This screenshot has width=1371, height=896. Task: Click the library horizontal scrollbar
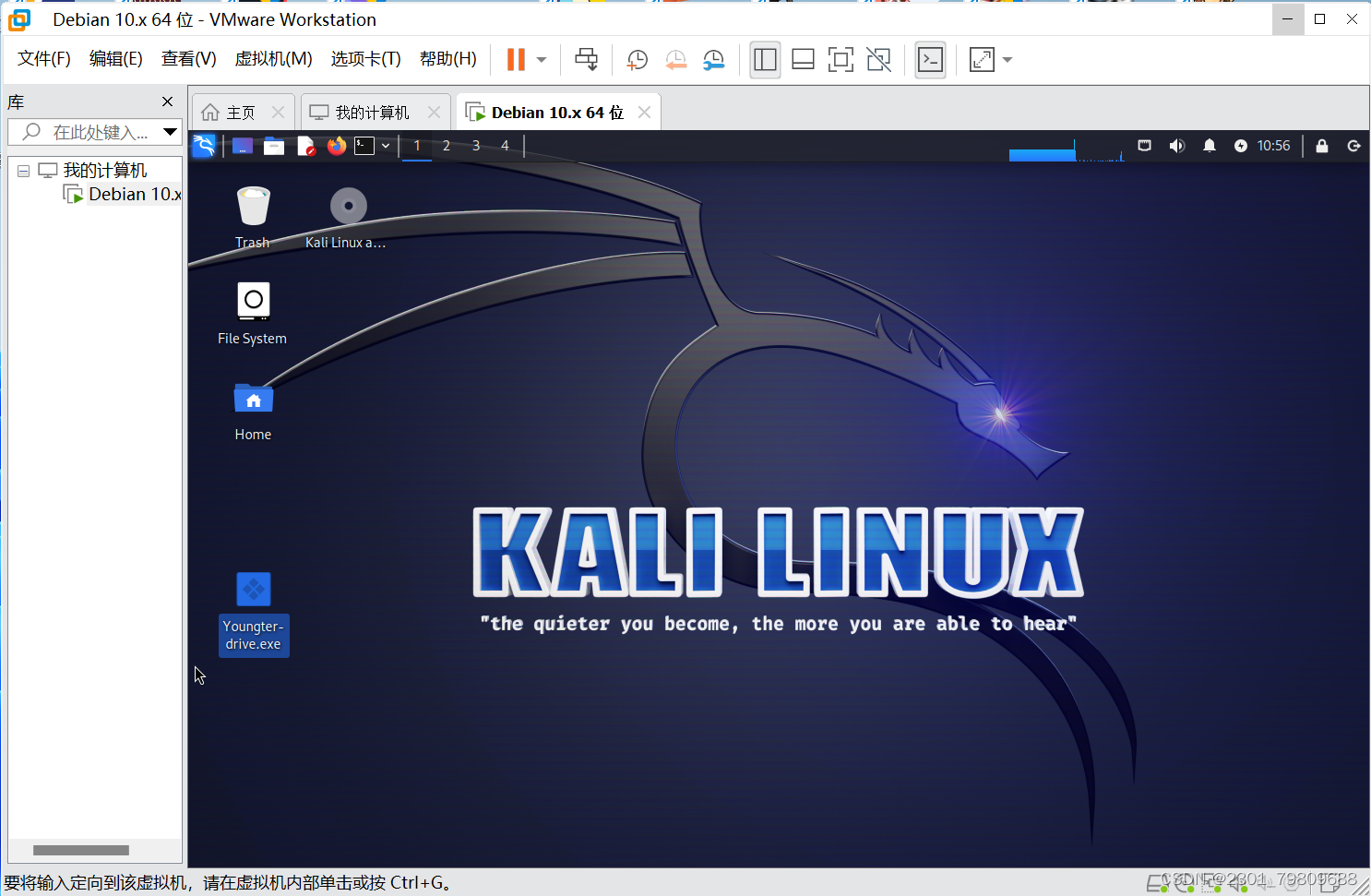[81, 850]
